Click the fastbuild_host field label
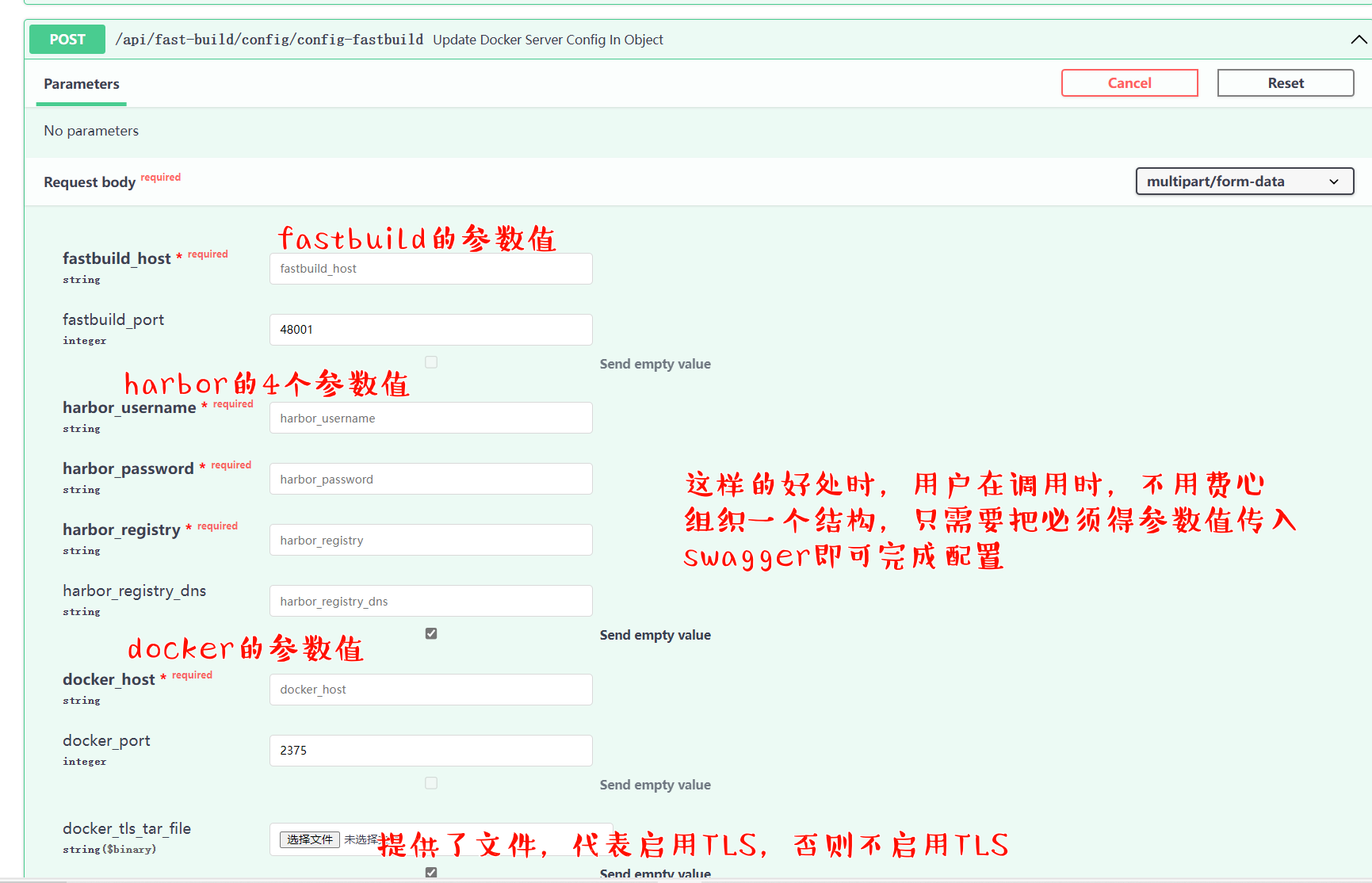This screenshot has height=883, width=1372. point(117,258)
